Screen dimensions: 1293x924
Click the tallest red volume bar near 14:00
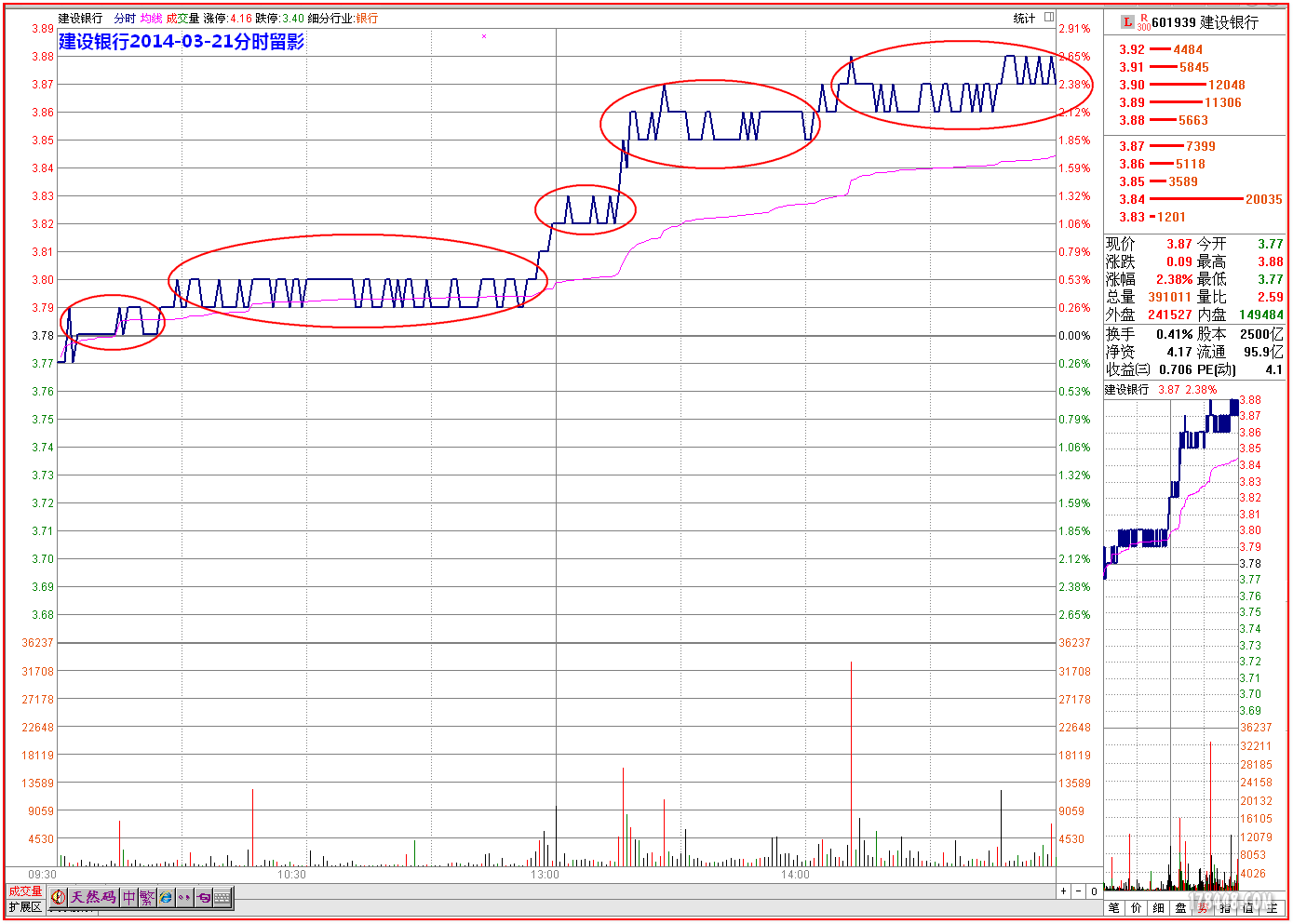pyautogui.click(x=851, y=763)
